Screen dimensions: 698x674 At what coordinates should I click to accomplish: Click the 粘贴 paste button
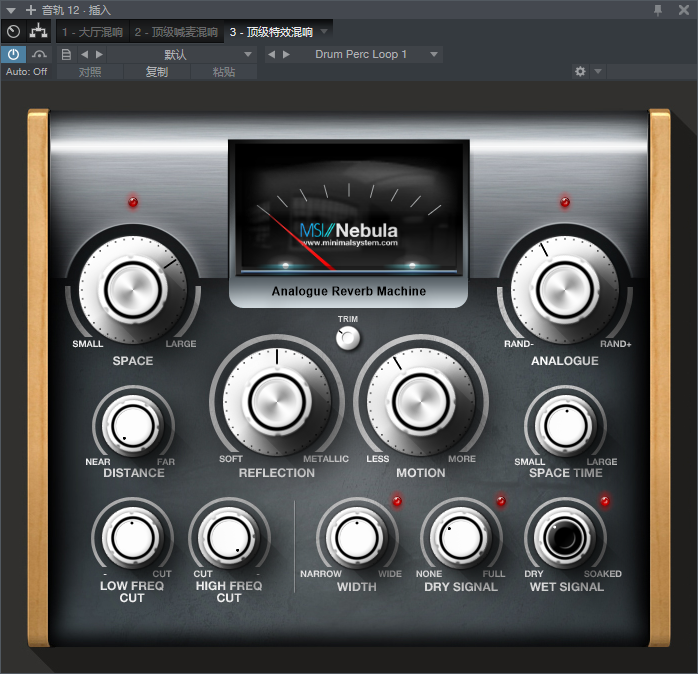coord(223,72)
